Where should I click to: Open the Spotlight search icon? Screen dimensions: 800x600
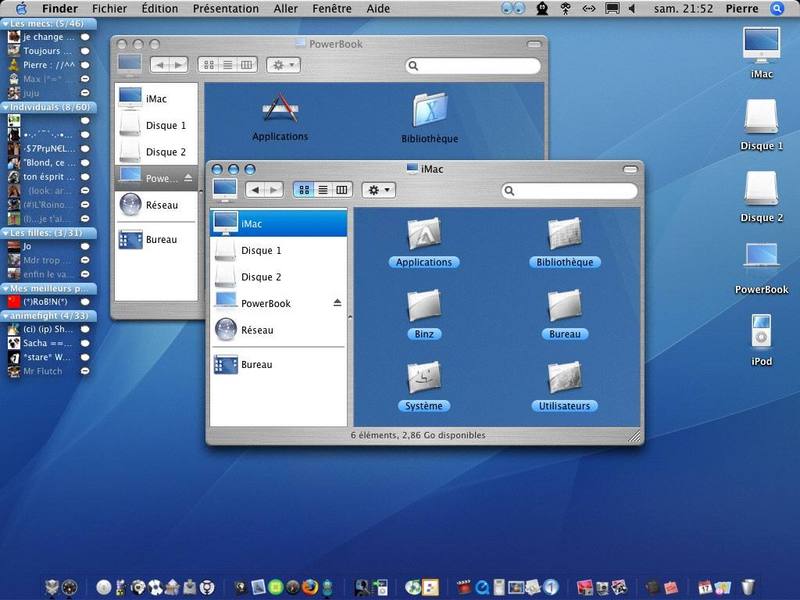click(x=777, y=9)
